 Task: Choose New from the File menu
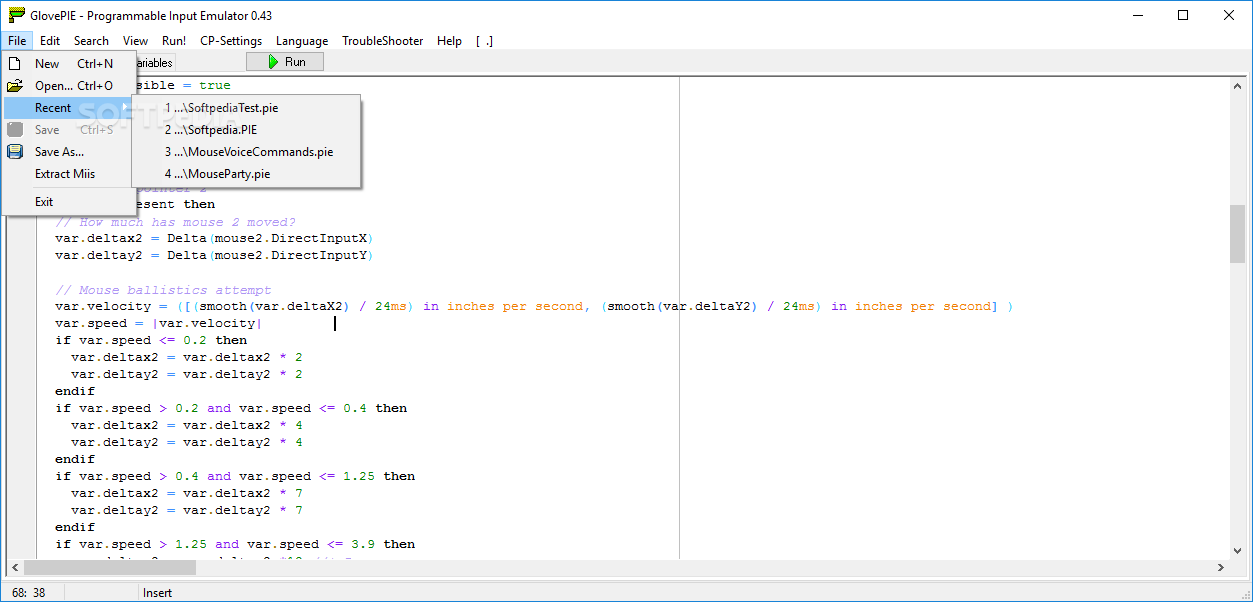[69, 64]
